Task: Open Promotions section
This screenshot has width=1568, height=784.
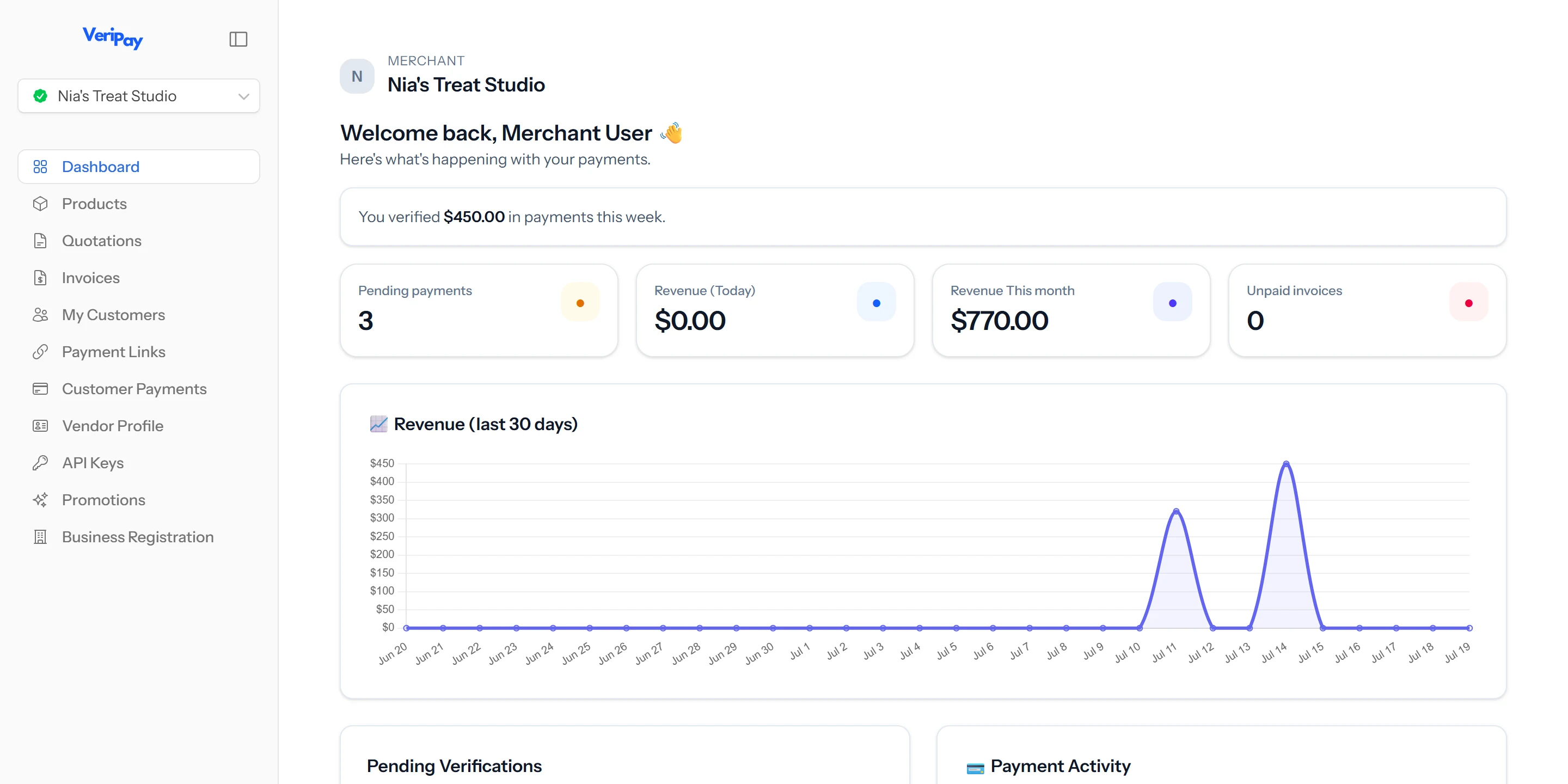Action: click(139, 500)
